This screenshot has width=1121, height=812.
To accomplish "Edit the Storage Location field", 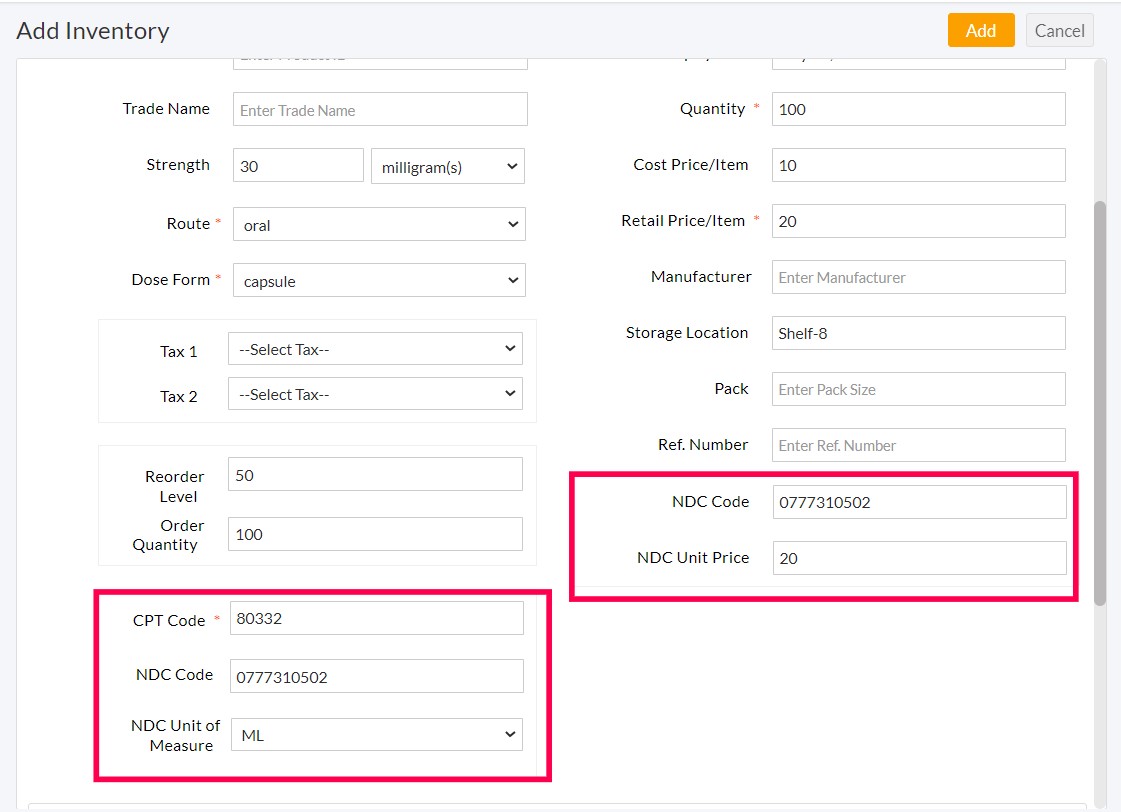I will click(918, 333).
